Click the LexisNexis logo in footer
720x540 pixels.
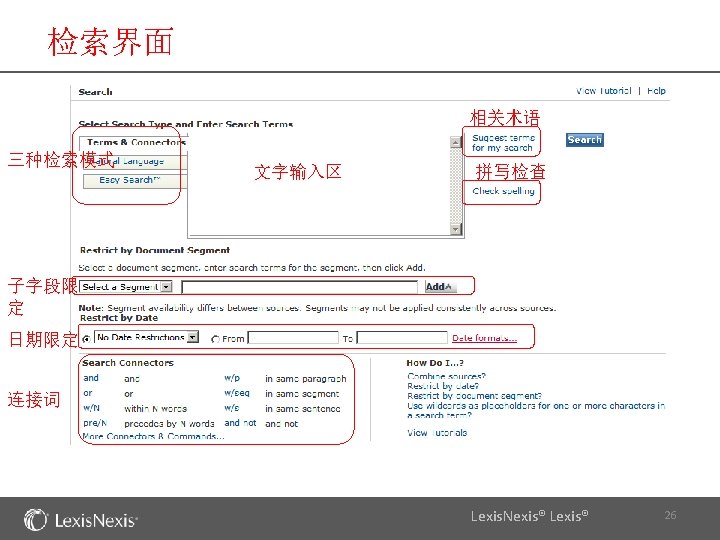81,520
